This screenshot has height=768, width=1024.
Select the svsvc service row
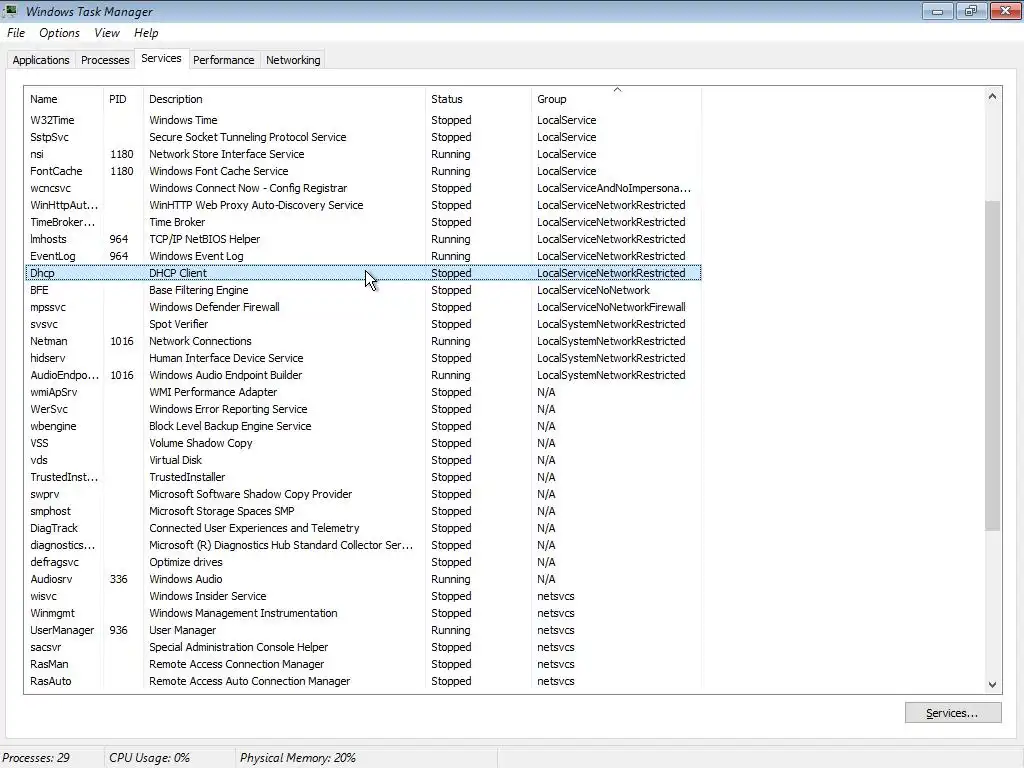coord(363,324)
